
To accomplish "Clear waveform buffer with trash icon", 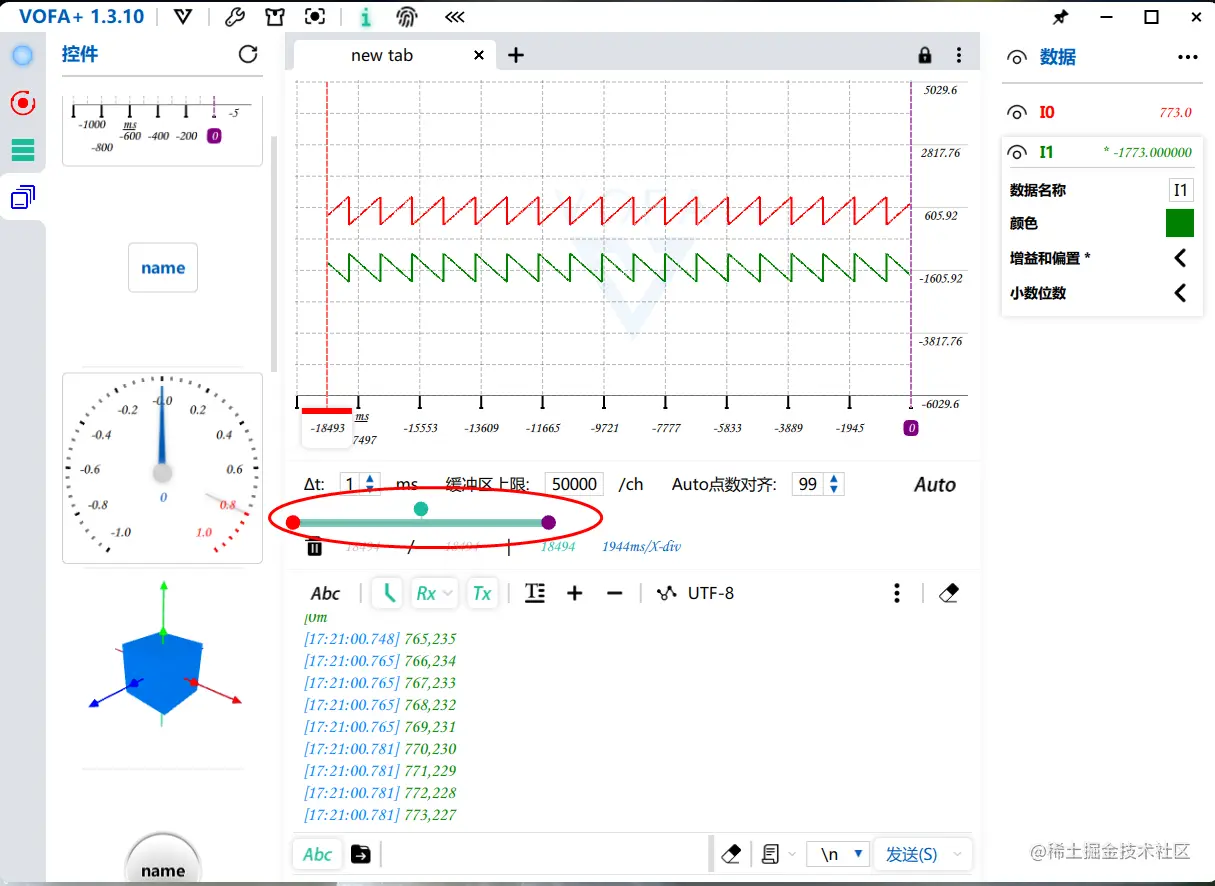I will [314, 547].
